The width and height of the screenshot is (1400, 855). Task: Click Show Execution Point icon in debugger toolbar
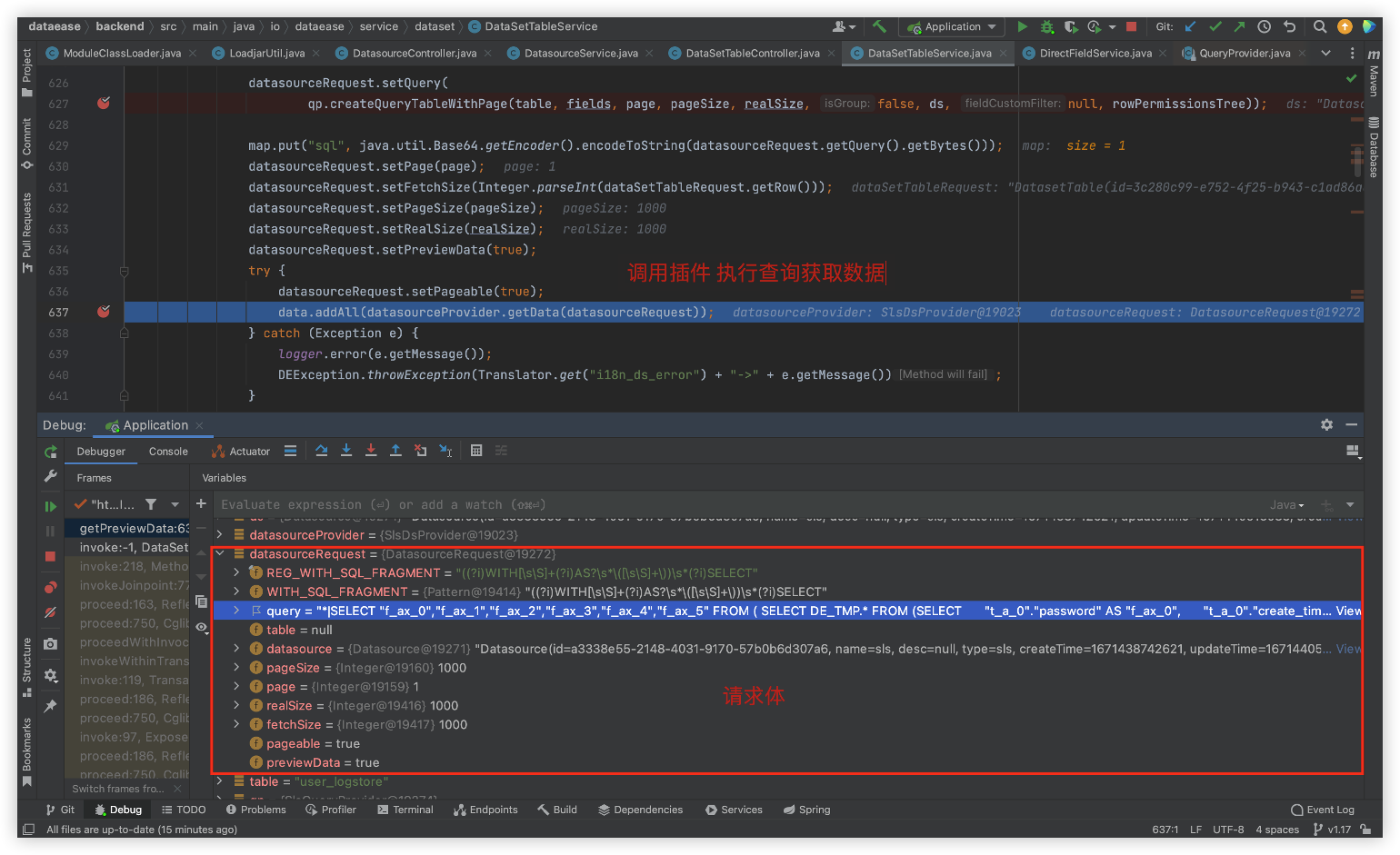[290, 451]
